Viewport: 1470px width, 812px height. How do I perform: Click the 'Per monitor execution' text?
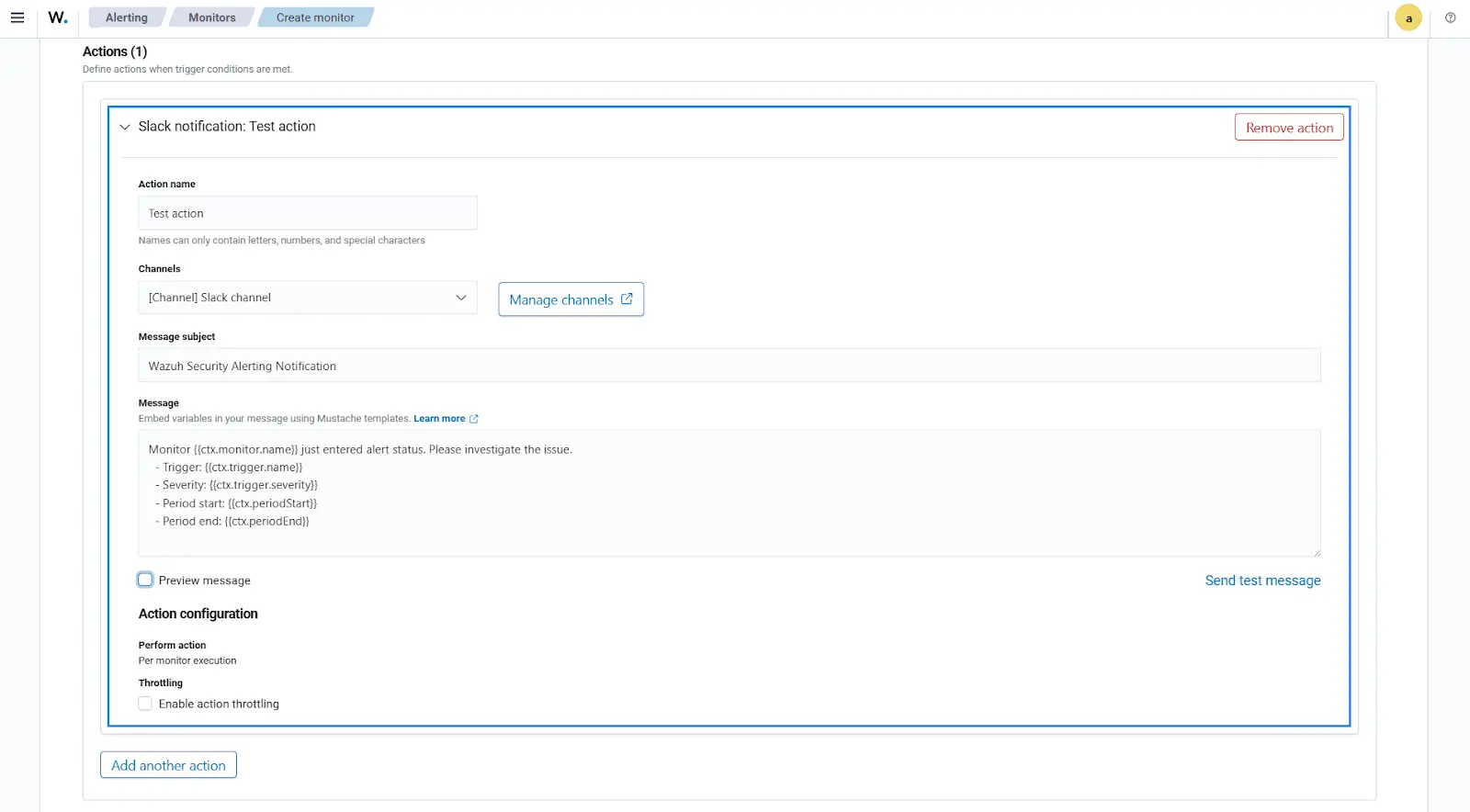pos(187,660)
